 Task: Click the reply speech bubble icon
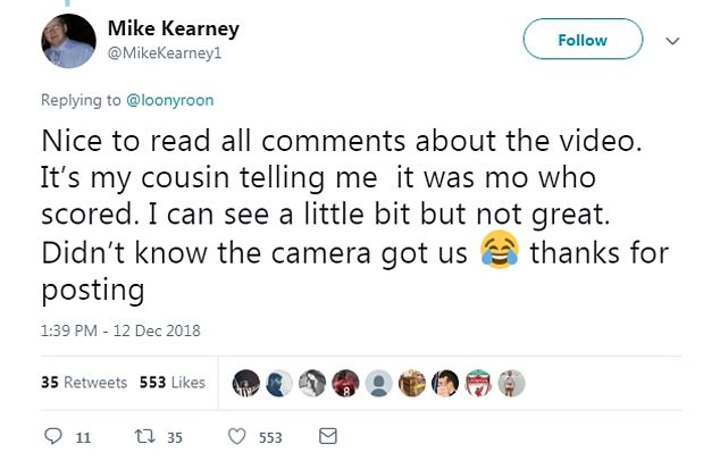click(x=55, y=437)
